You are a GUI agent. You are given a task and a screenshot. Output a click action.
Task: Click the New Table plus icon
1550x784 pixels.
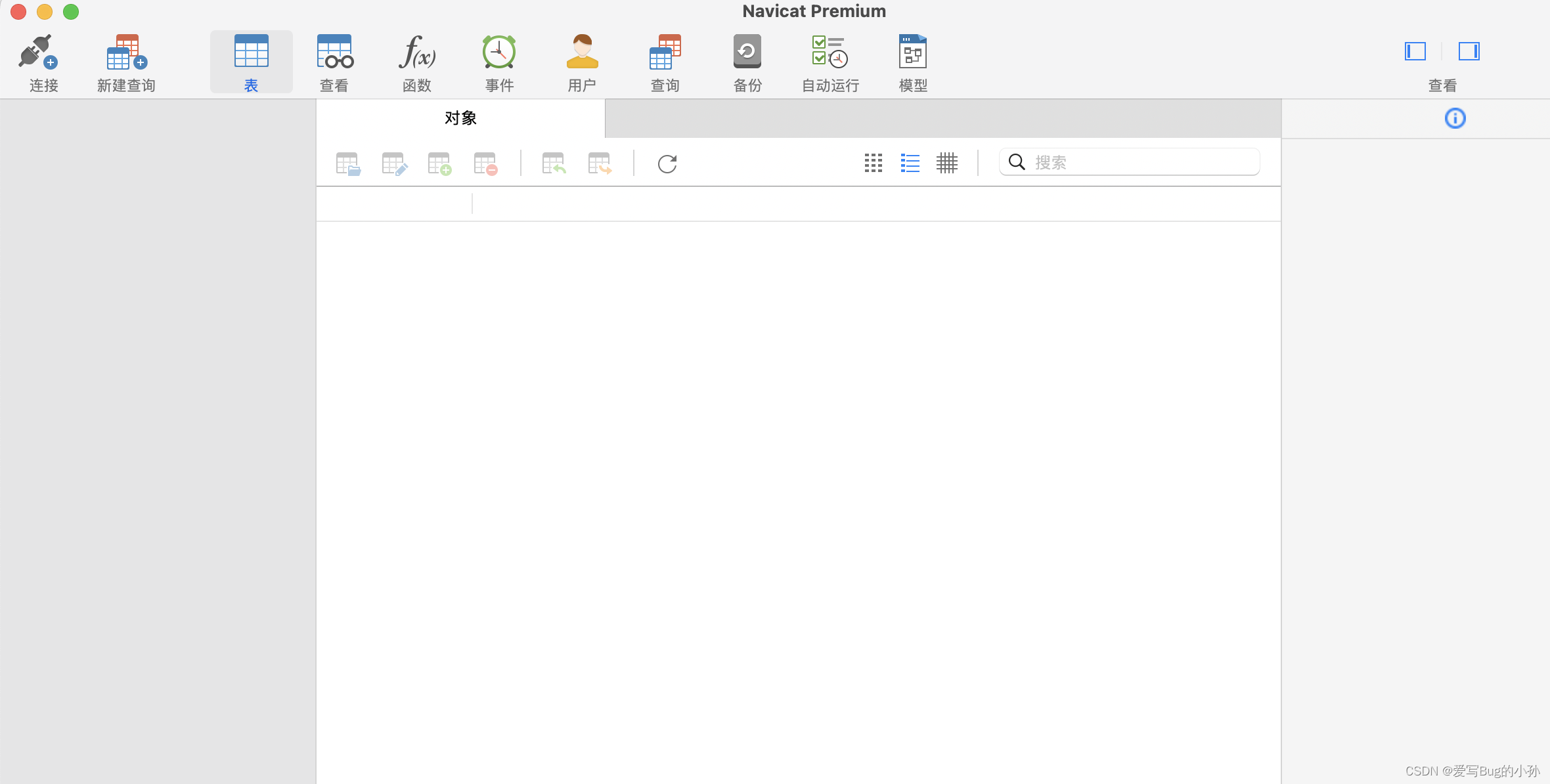click(x=439, y=163)
